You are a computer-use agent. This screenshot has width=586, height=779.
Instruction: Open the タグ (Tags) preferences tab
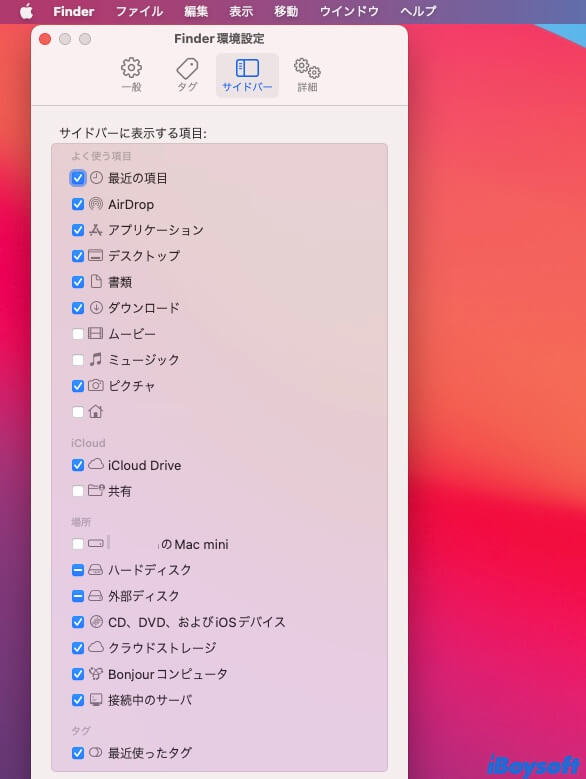[187, 75]
